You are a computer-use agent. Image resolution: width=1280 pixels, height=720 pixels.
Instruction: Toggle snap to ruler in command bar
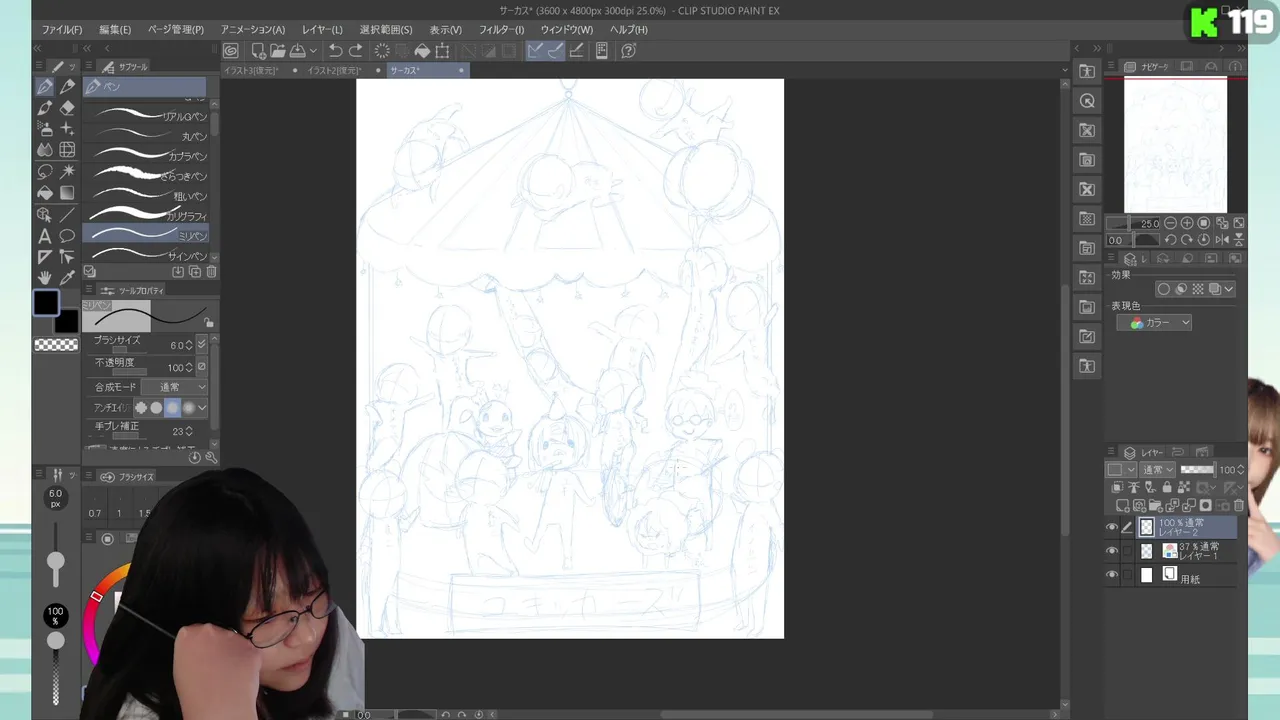pos(536,51)
